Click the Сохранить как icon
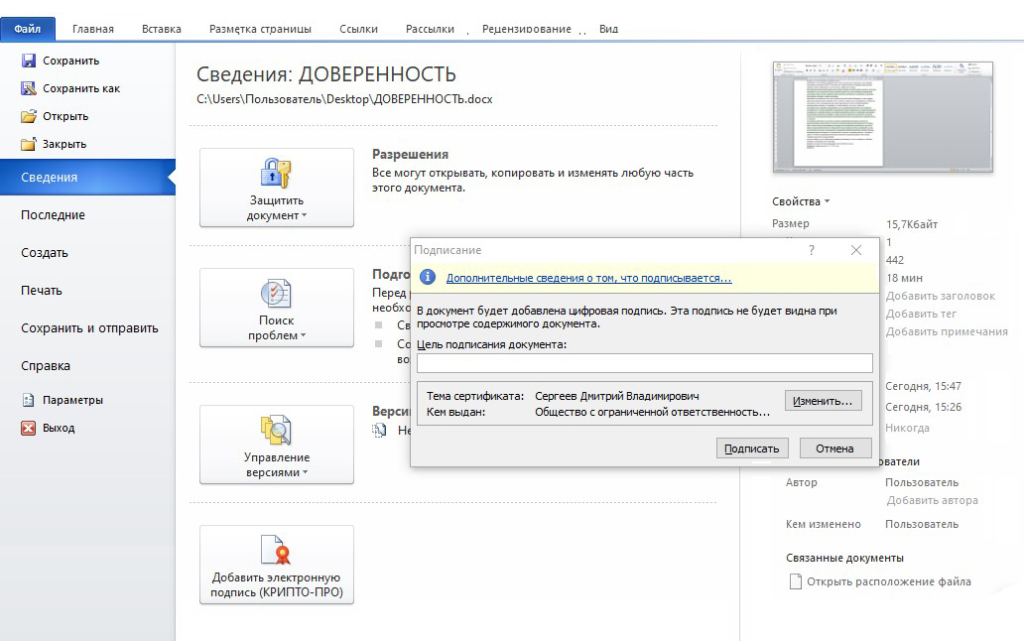Image resolution: width=1024 pixels, height=641 pixels. click(x=29, y=89)
